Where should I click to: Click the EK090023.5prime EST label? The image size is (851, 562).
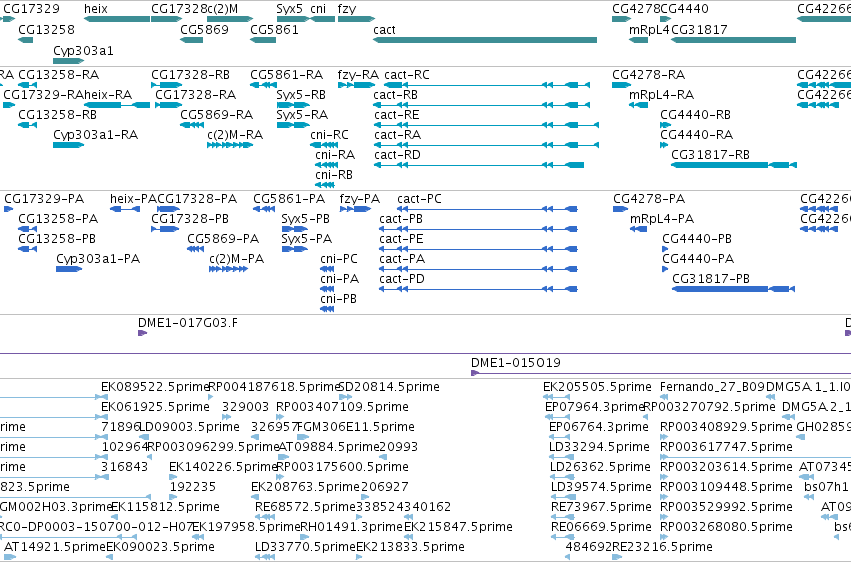coord(160,547)
